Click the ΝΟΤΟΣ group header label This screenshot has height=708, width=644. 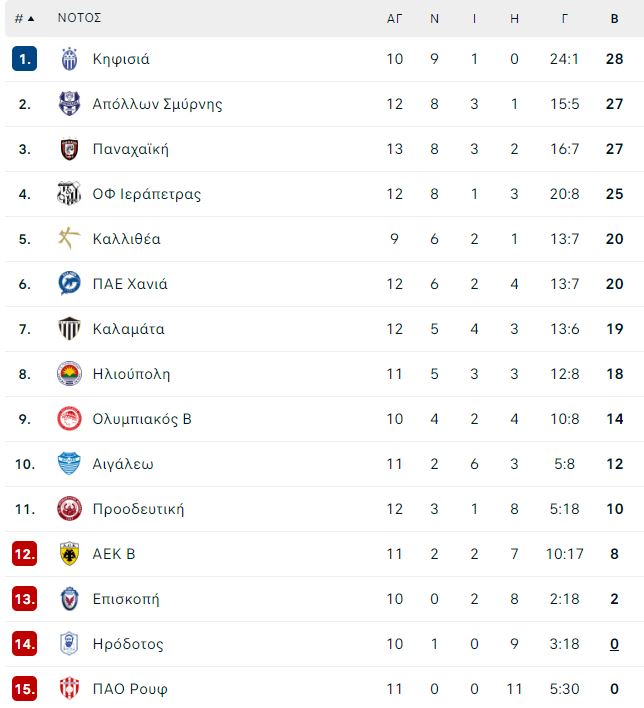[79, 18]
